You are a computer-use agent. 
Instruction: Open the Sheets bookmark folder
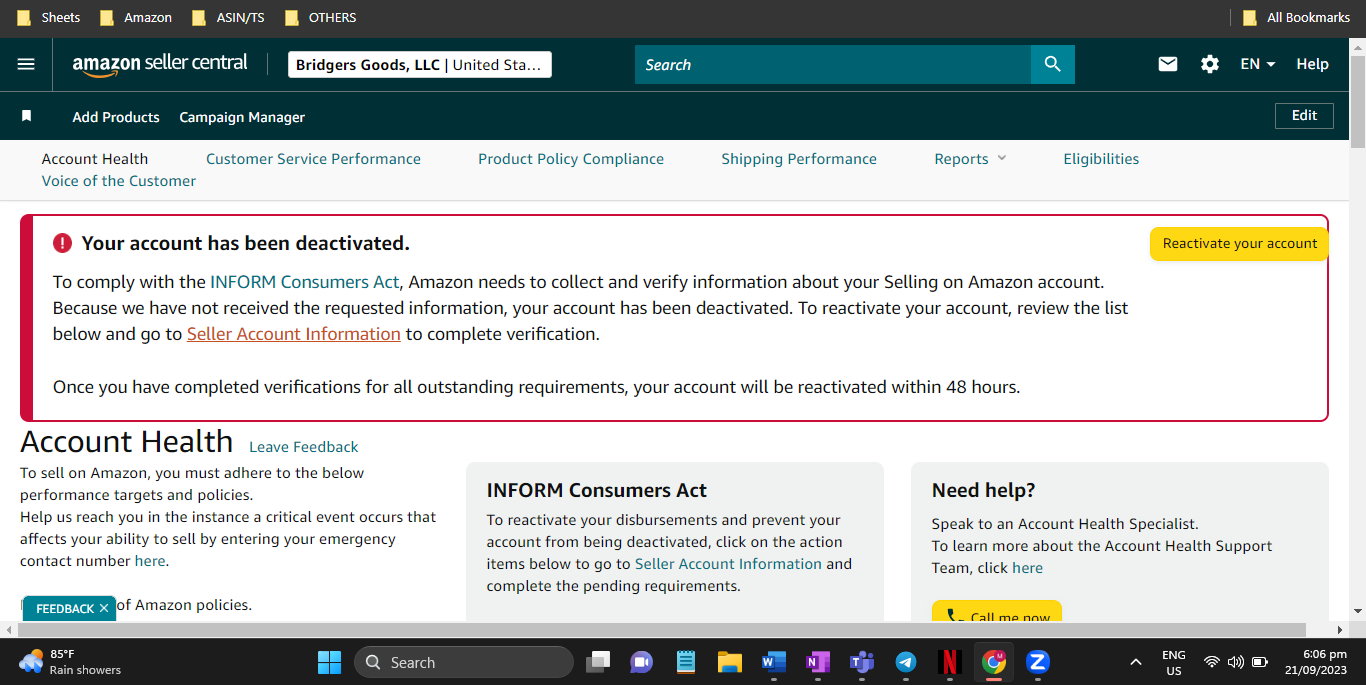[49, 17]
